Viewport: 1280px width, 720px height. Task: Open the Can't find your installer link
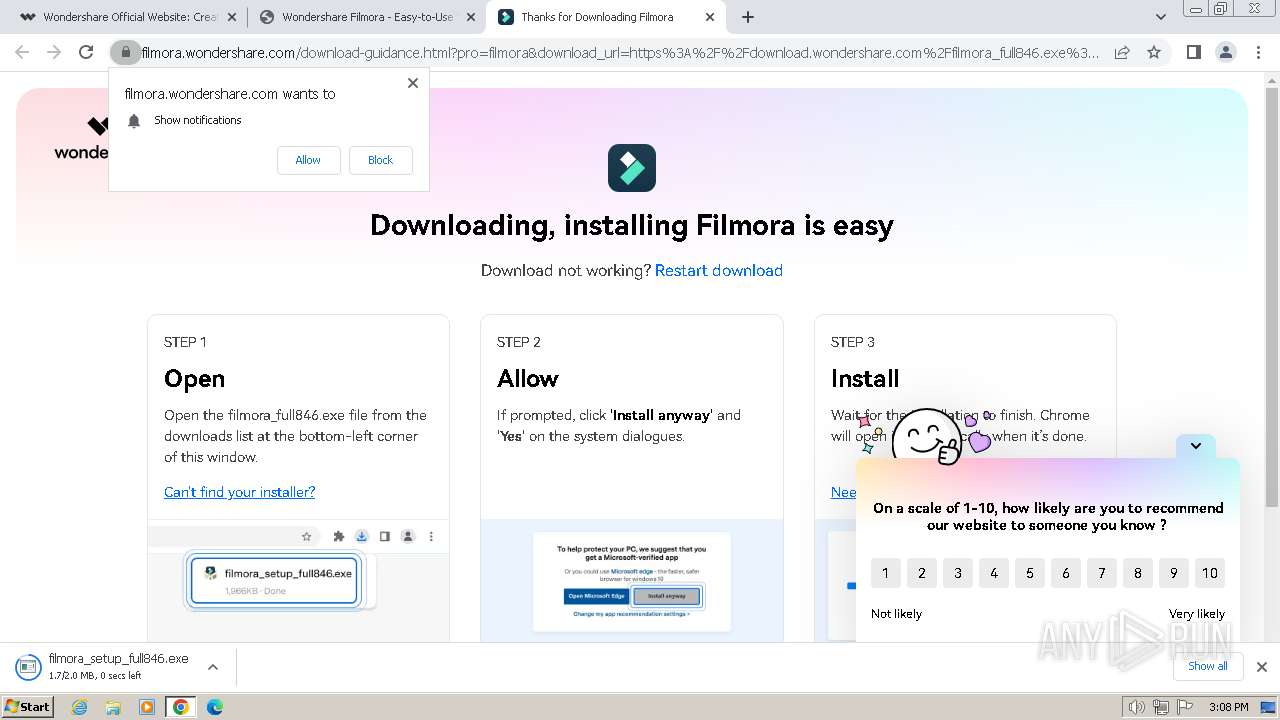(239, 492)
